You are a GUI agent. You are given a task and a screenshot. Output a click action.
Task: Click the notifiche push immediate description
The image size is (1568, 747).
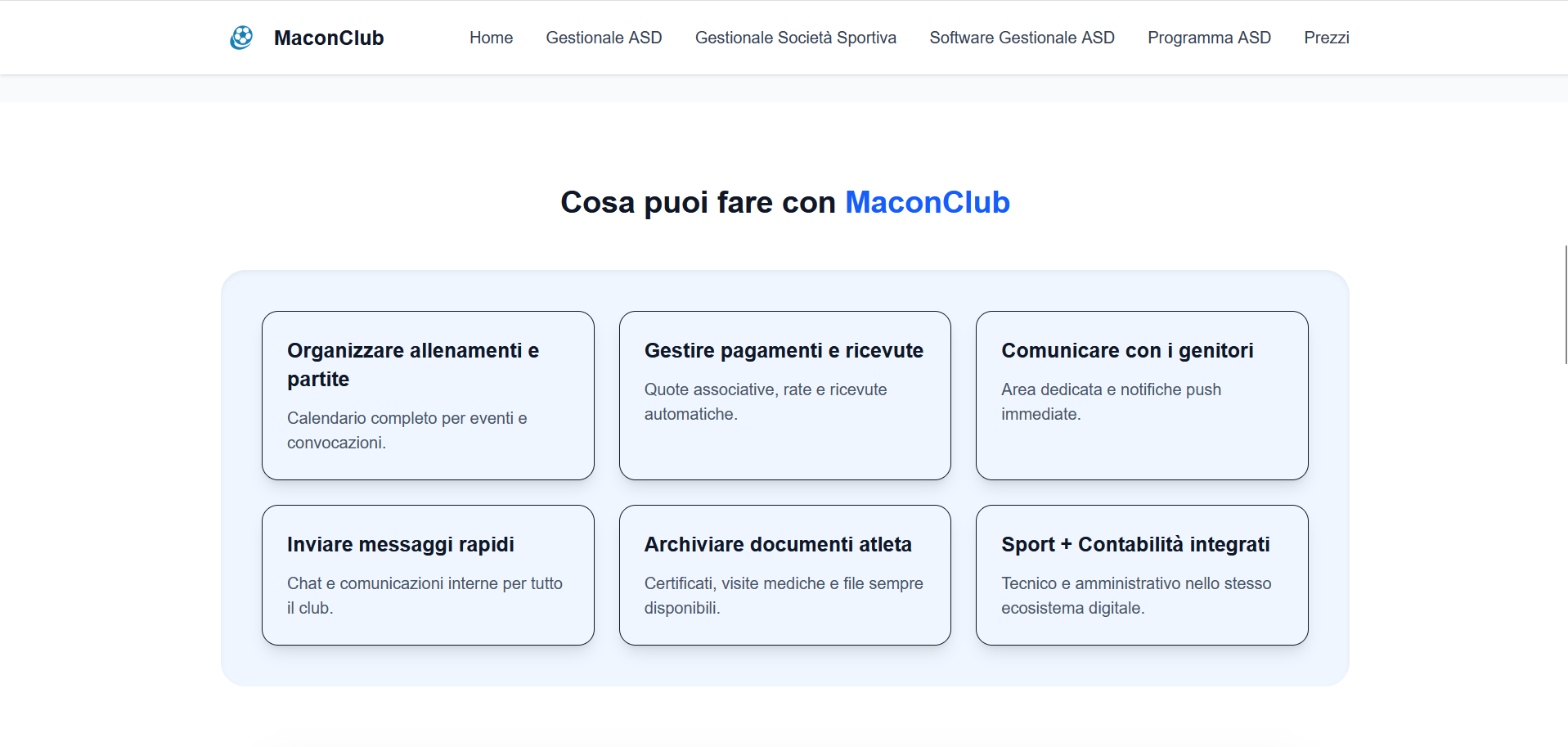click(x=1111, y=402)
